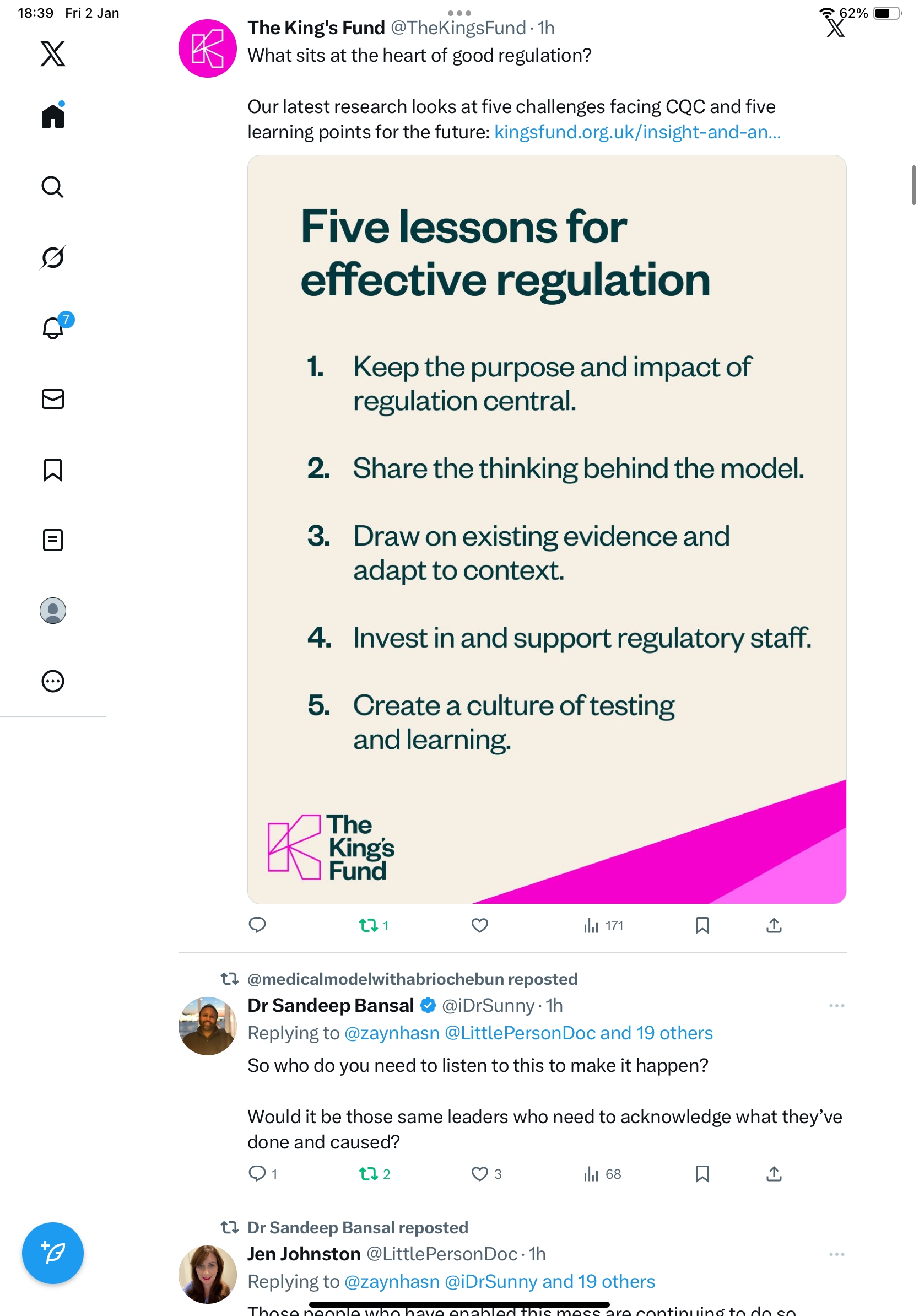Screen dimensions: 919x1316
Task: Open Notifications bell with 7 badge
Action: [53, 328]
